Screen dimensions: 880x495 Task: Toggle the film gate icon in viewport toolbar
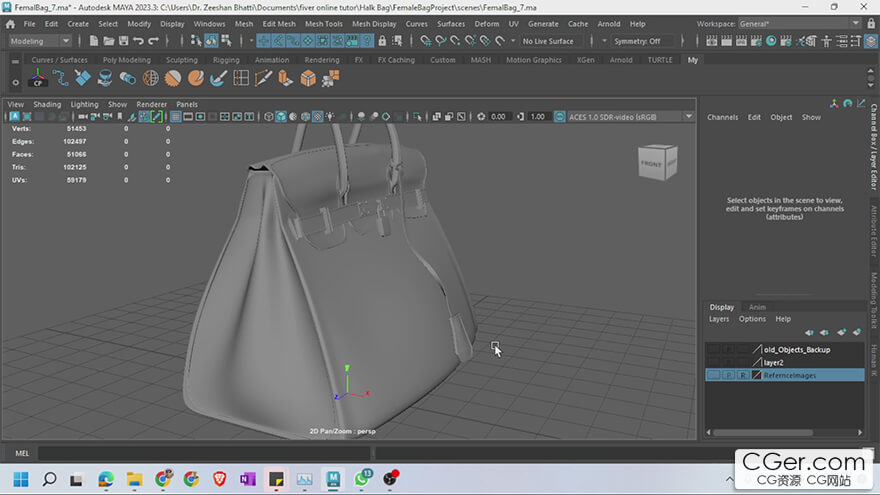point(188,117)
